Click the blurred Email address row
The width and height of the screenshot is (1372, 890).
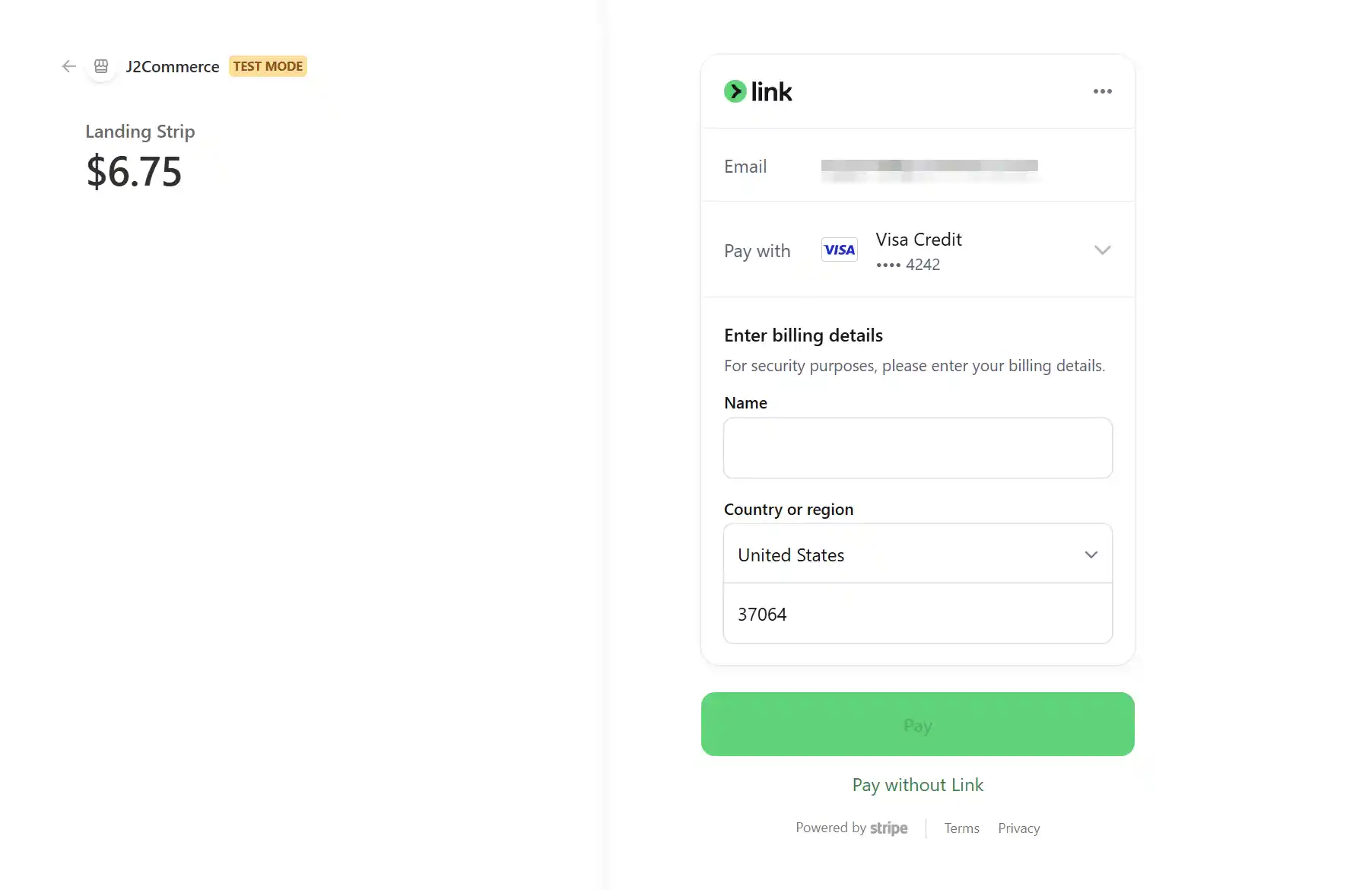click(918, 166)
